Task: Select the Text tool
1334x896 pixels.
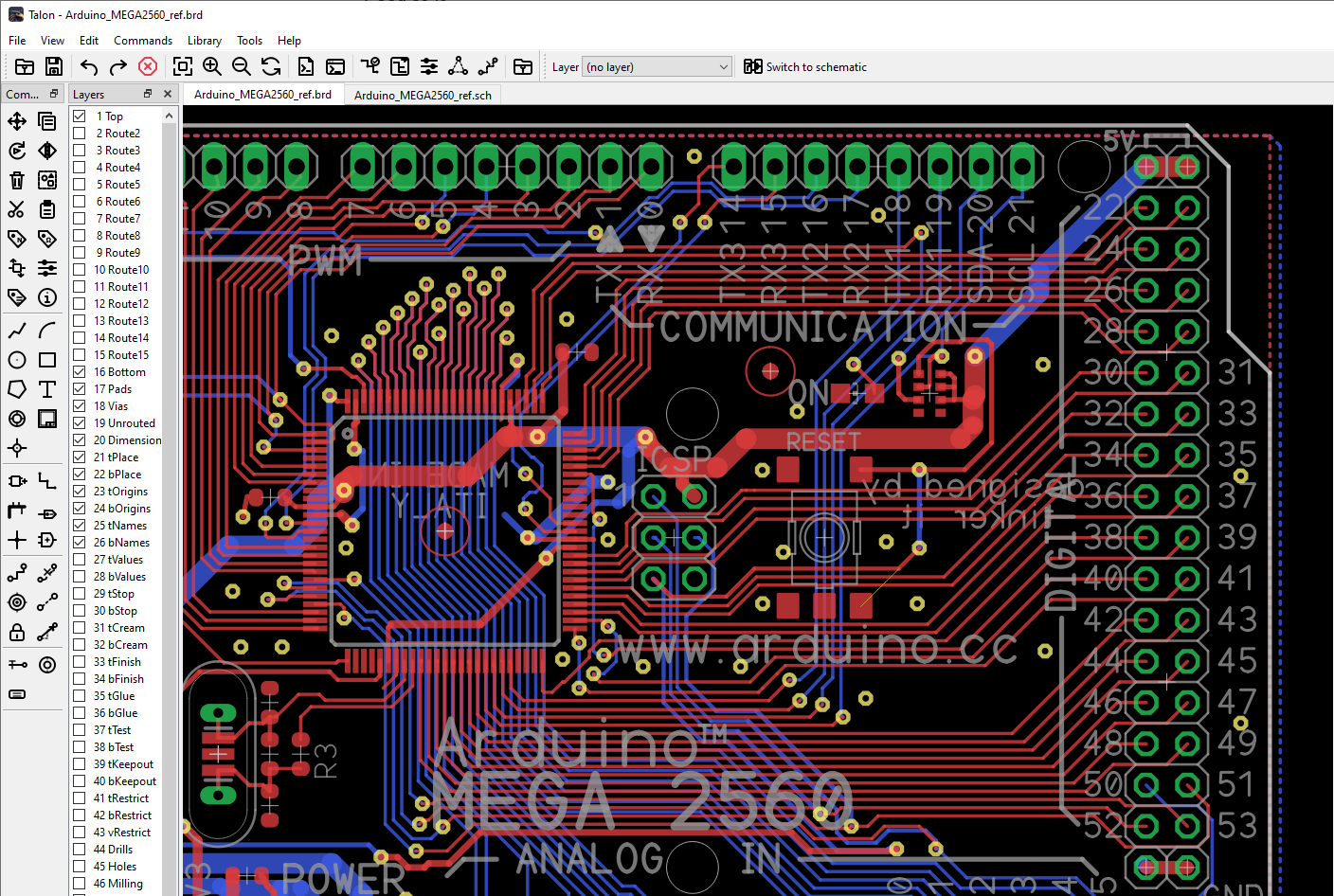Action: [x=47, y=389]
